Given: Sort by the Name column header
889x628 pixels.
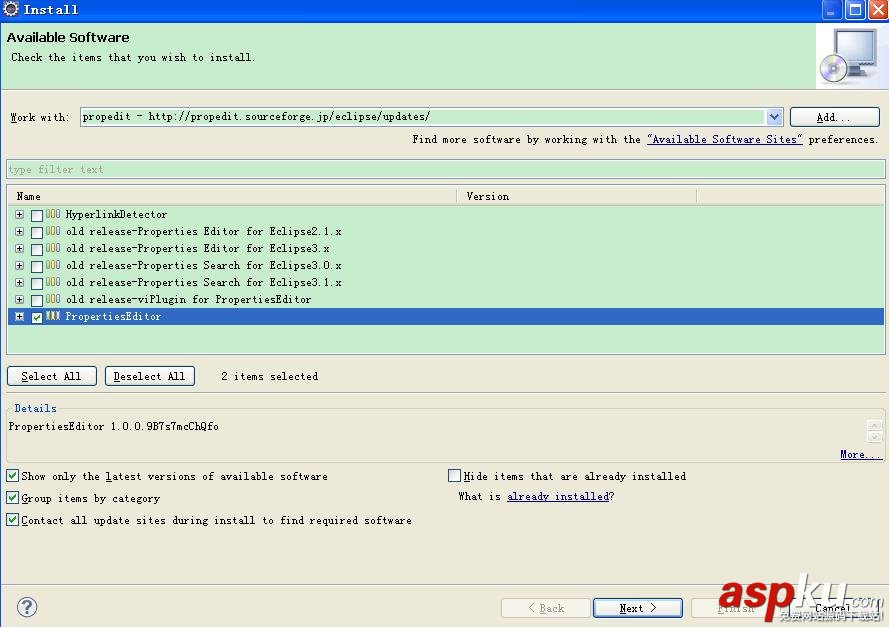Looking at the screenshot, I should [232, 196].
